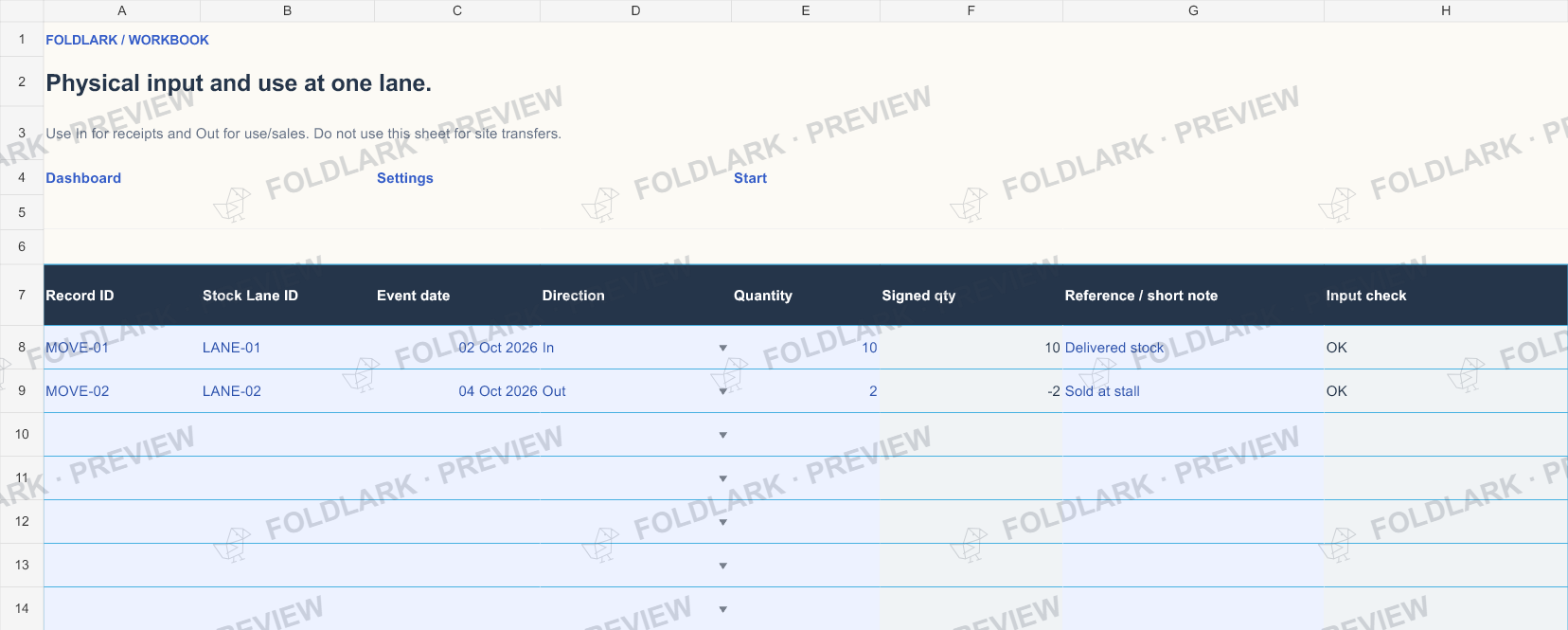Select the MOVE-01 record cell

122,348
